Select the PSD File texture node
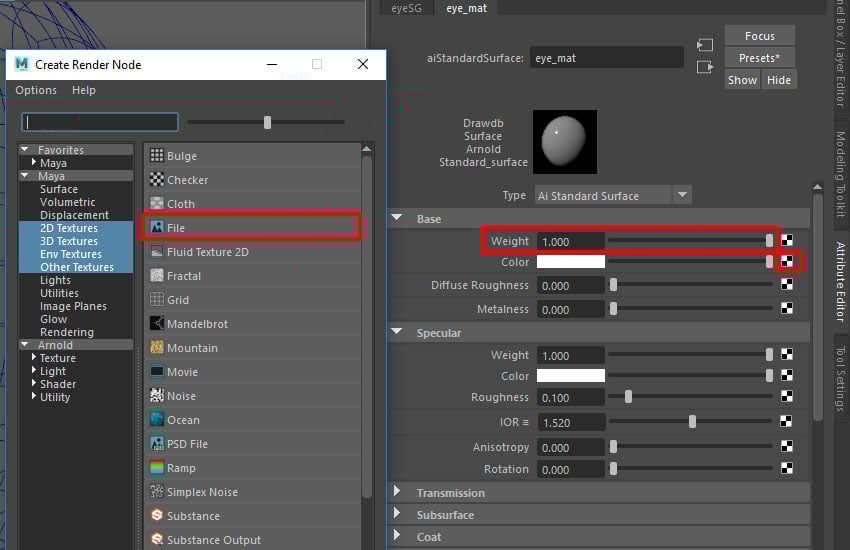 [253, 444]
